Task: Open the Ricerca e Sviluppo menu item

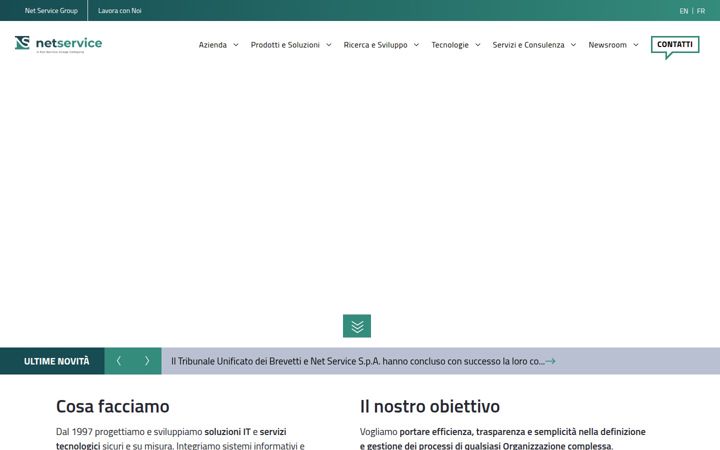Action: 376,45
